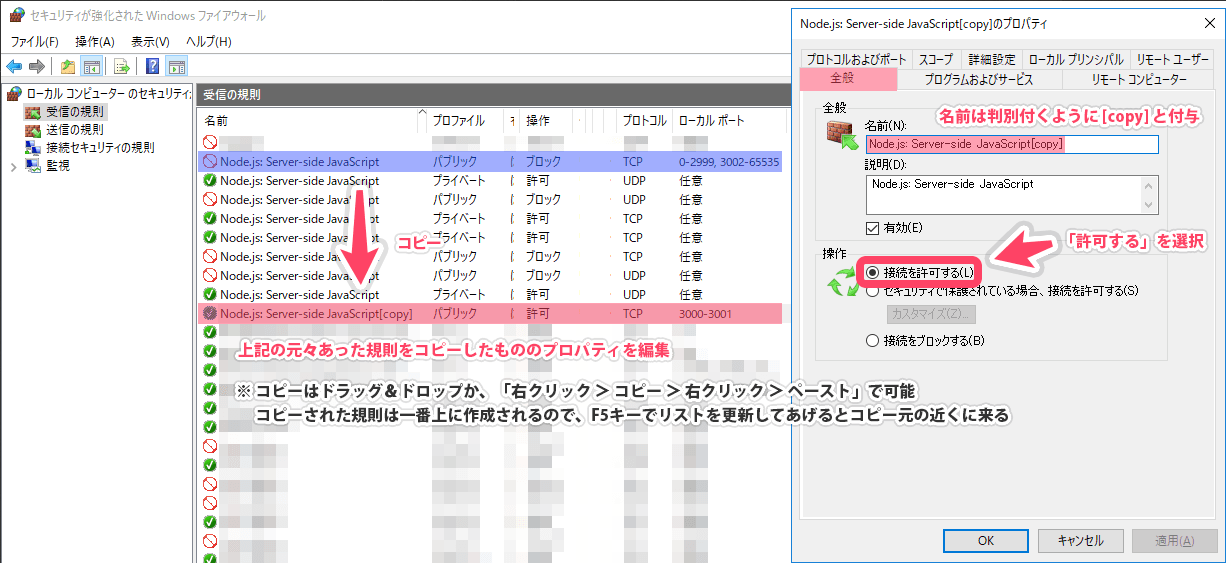Click the 受信の規則 inbound rules icon
Image resolution: width=1226 pixels, height=563 pixels.
33,111
